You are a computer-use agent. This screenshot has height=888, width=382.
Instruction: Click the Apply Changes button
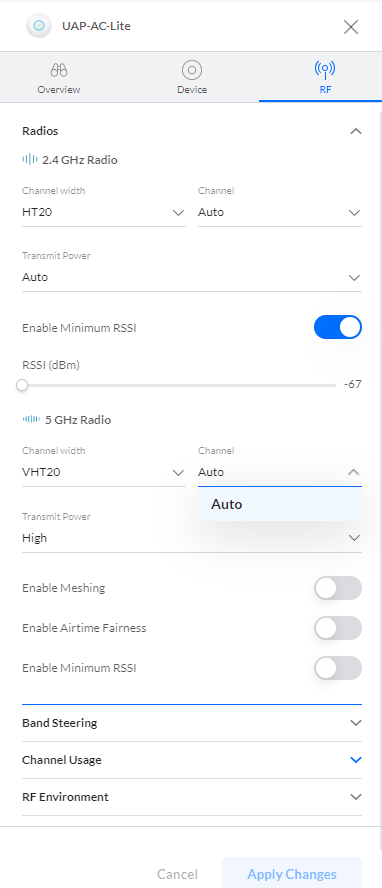tap(292, 874)
